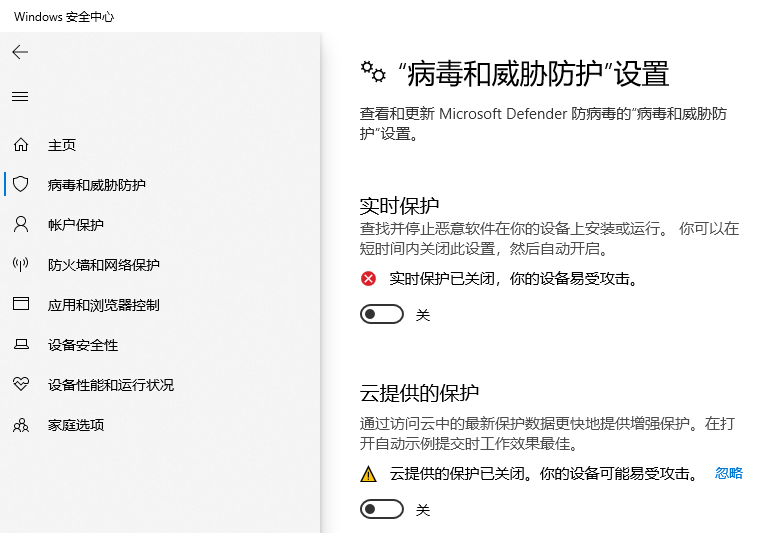This screenshot has width=778, height=533.
Task: Click the family icon for 家庭选项
Action: coord(21,425)
